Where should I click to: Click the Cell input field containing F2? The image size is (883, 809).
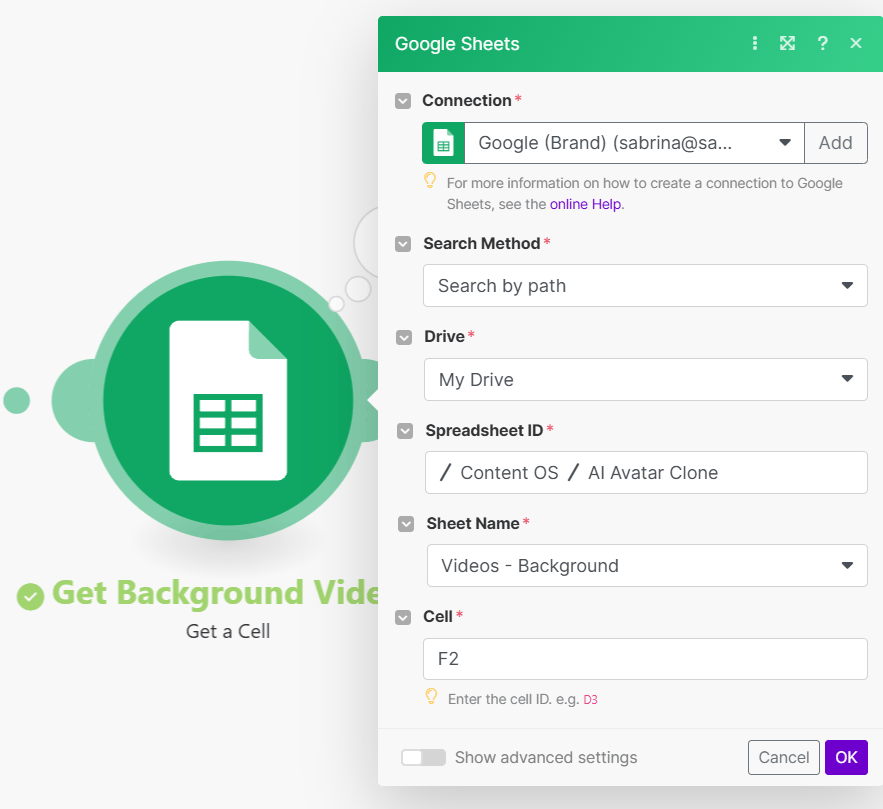pos(645,659)
